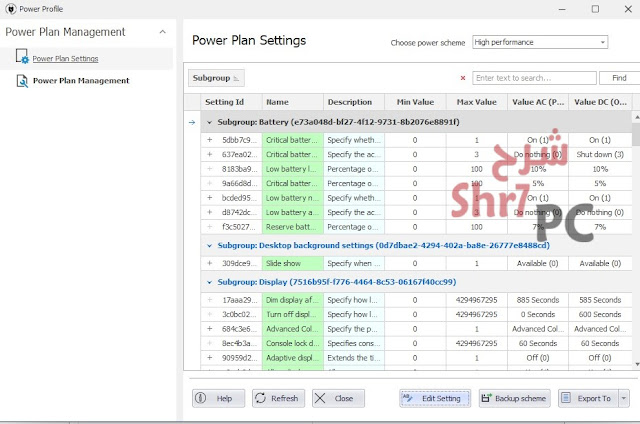The image size is (640, 424).
Task: Select the Dim display af... name cell
Action: point(293,300)
